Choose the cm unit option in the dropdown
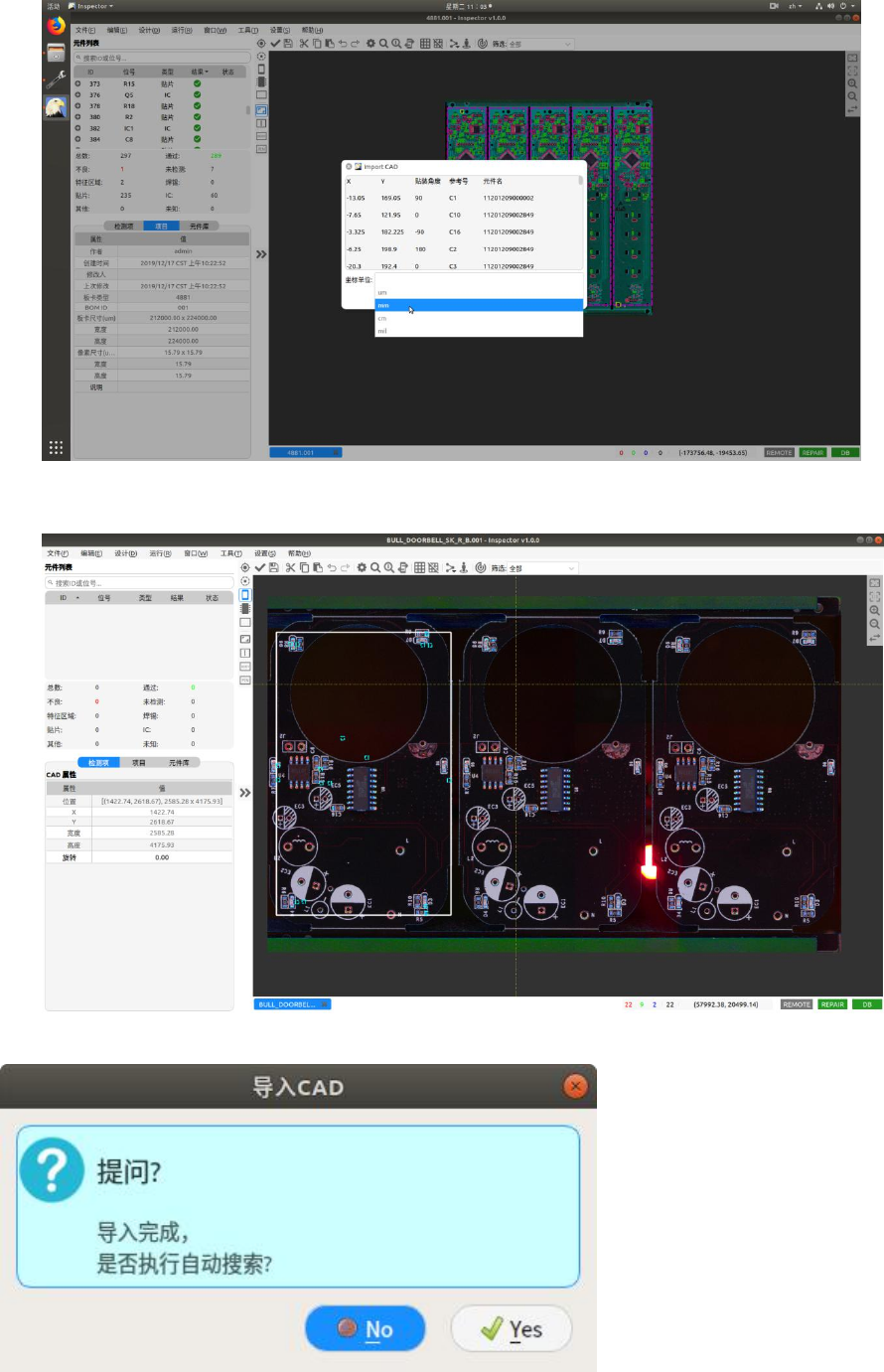 coord(479,318)
